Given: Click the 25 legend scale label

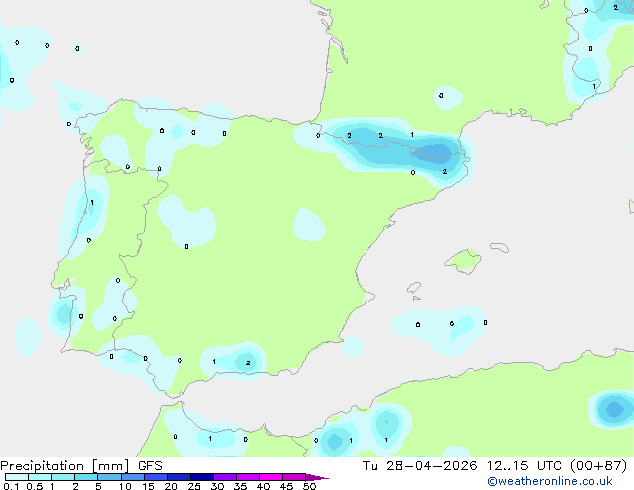Looking at the screenshot, I should coord(194,486).
